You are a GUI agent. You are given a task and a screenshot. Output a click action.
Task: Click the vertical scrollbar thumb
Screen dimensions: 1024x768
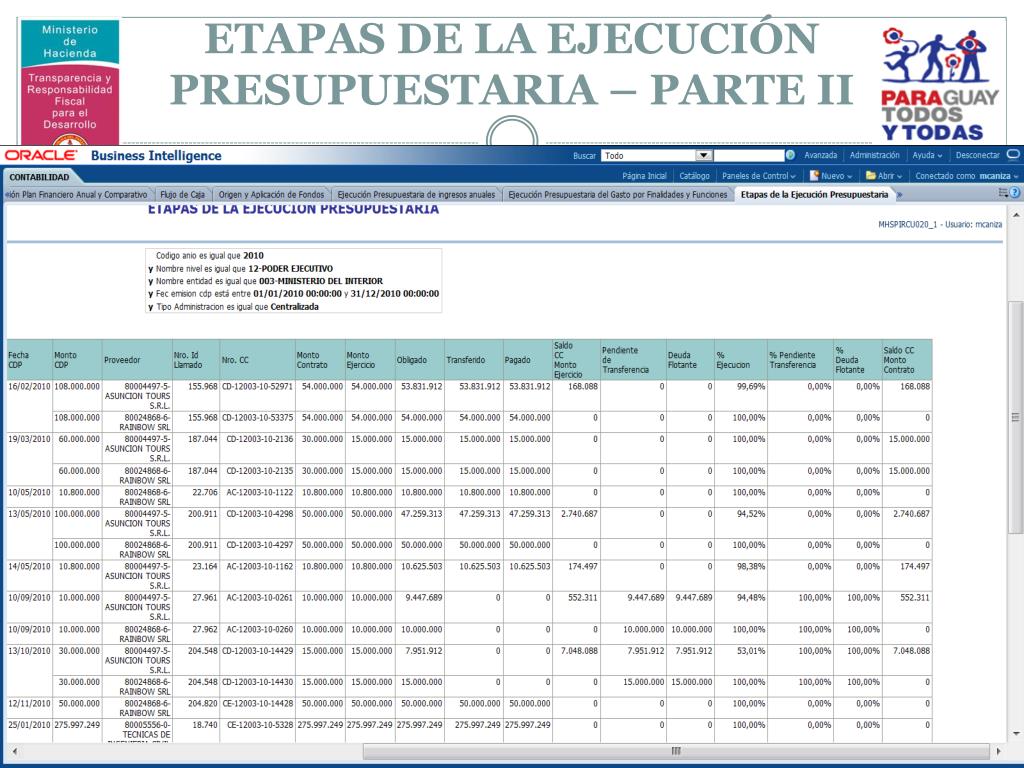pos(1016,418)
